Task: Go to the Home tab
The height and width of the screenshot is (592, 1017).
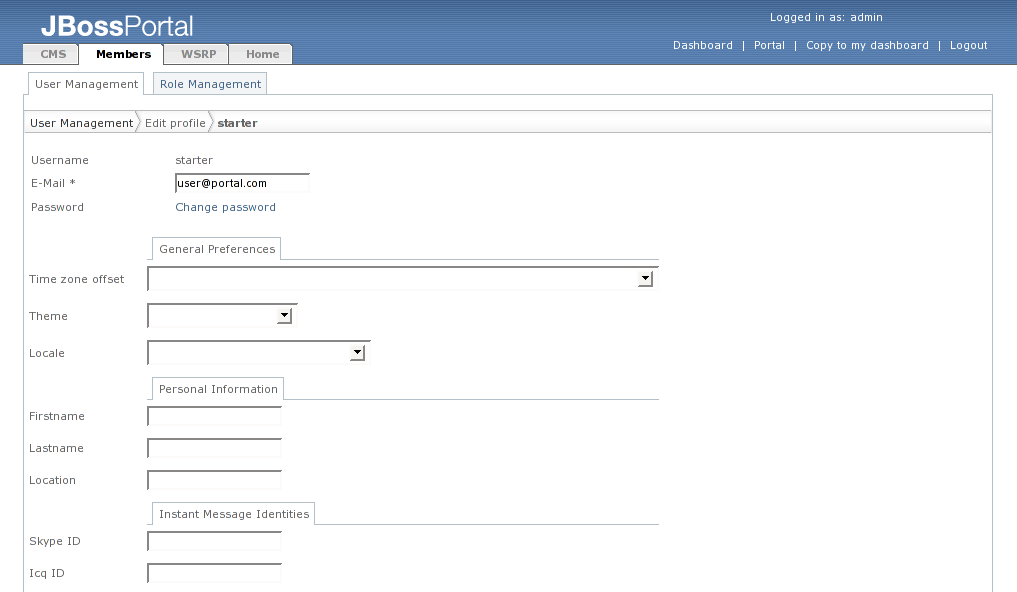Action: (x=262, y=54)
